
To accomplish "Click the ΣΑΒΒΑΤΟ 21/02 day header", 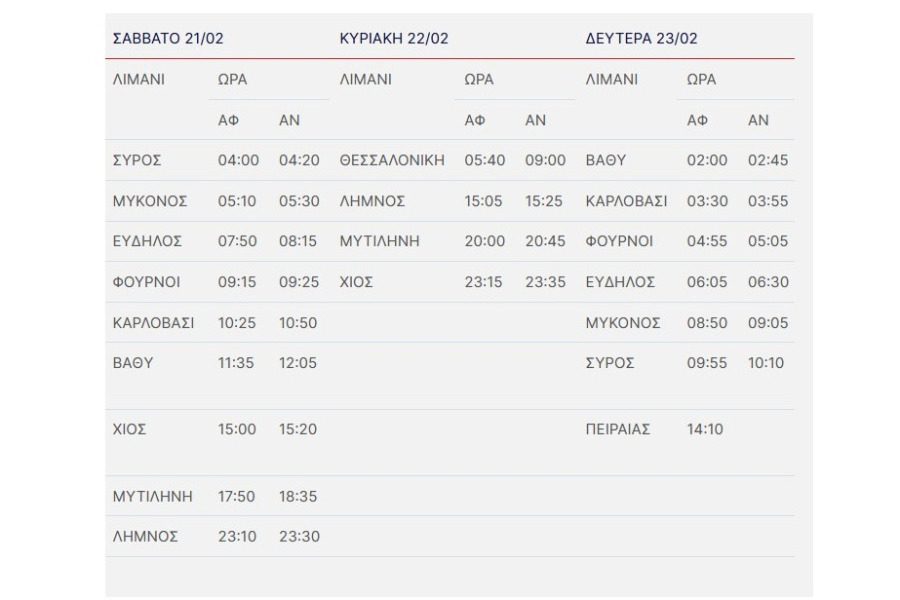I will [168, 39].
